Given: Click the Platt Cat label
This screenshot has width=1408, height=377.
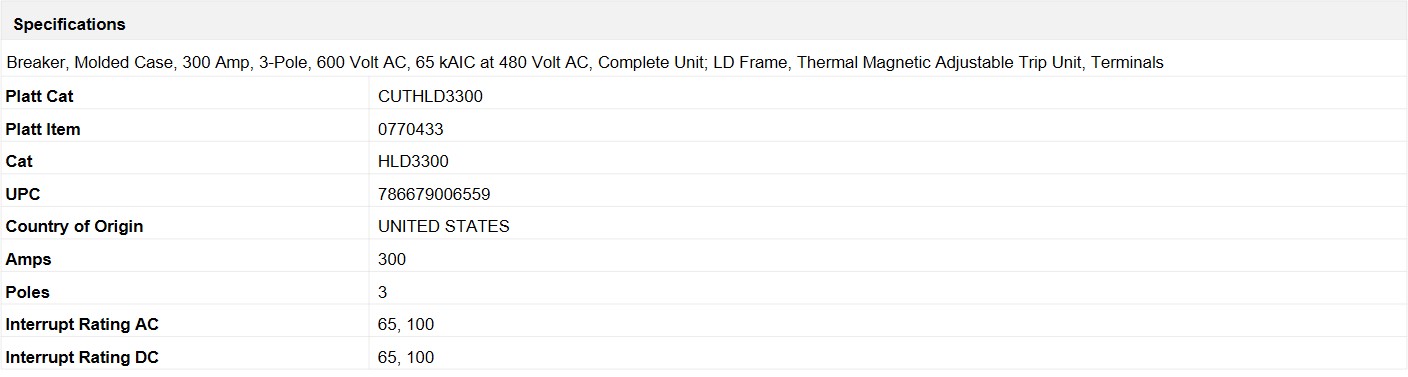Looking at the screenshot, I should click(x=39, y=97).
